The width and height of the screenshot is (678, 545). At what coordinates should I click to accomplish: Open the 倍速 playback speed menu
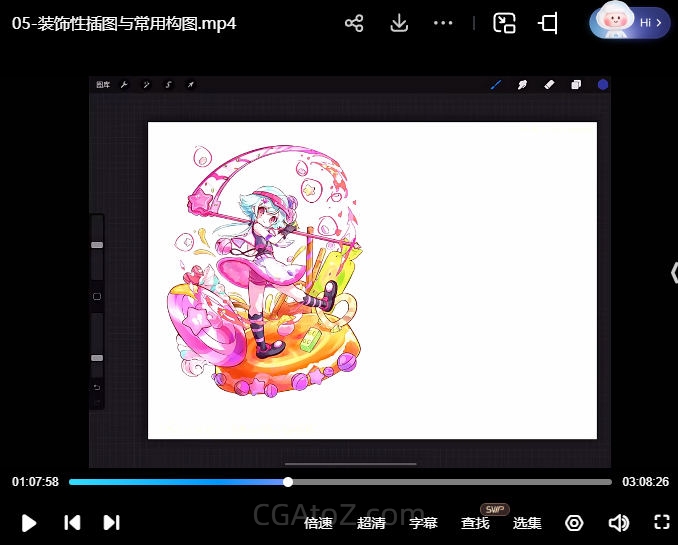[x=318, y=523]
